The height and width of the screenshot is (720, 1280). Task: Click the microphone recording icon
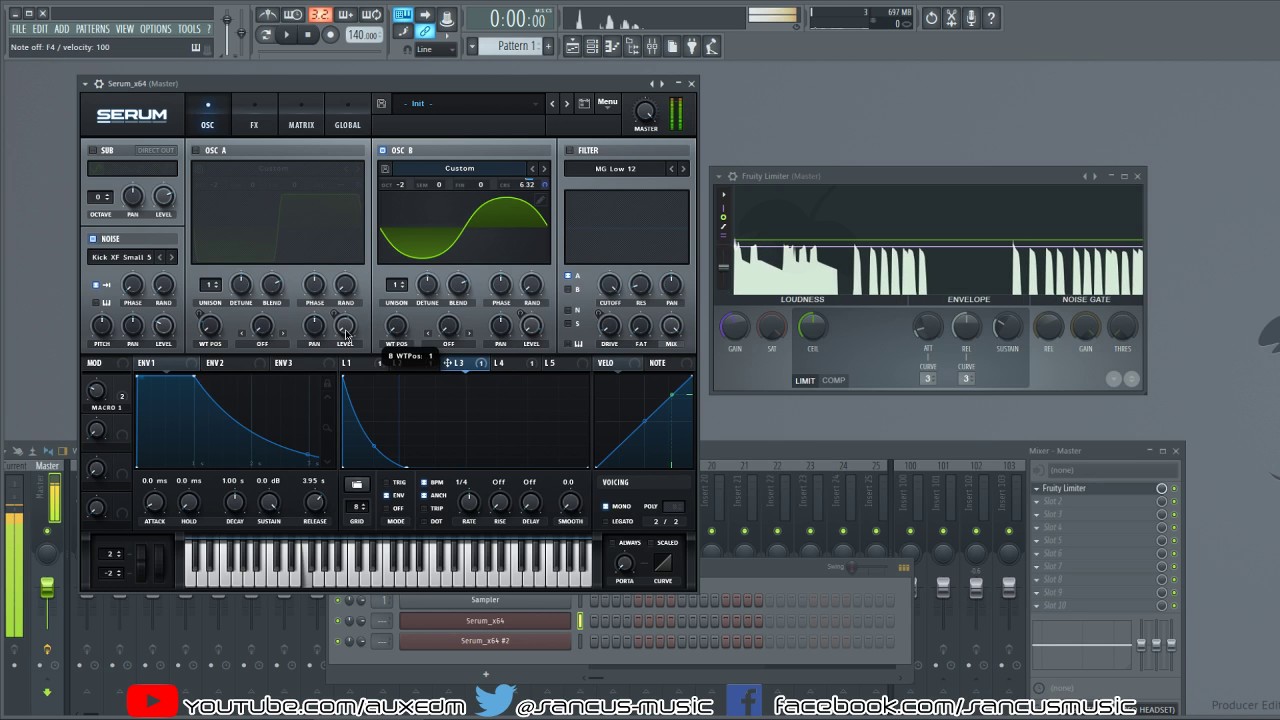coord(971,18)
